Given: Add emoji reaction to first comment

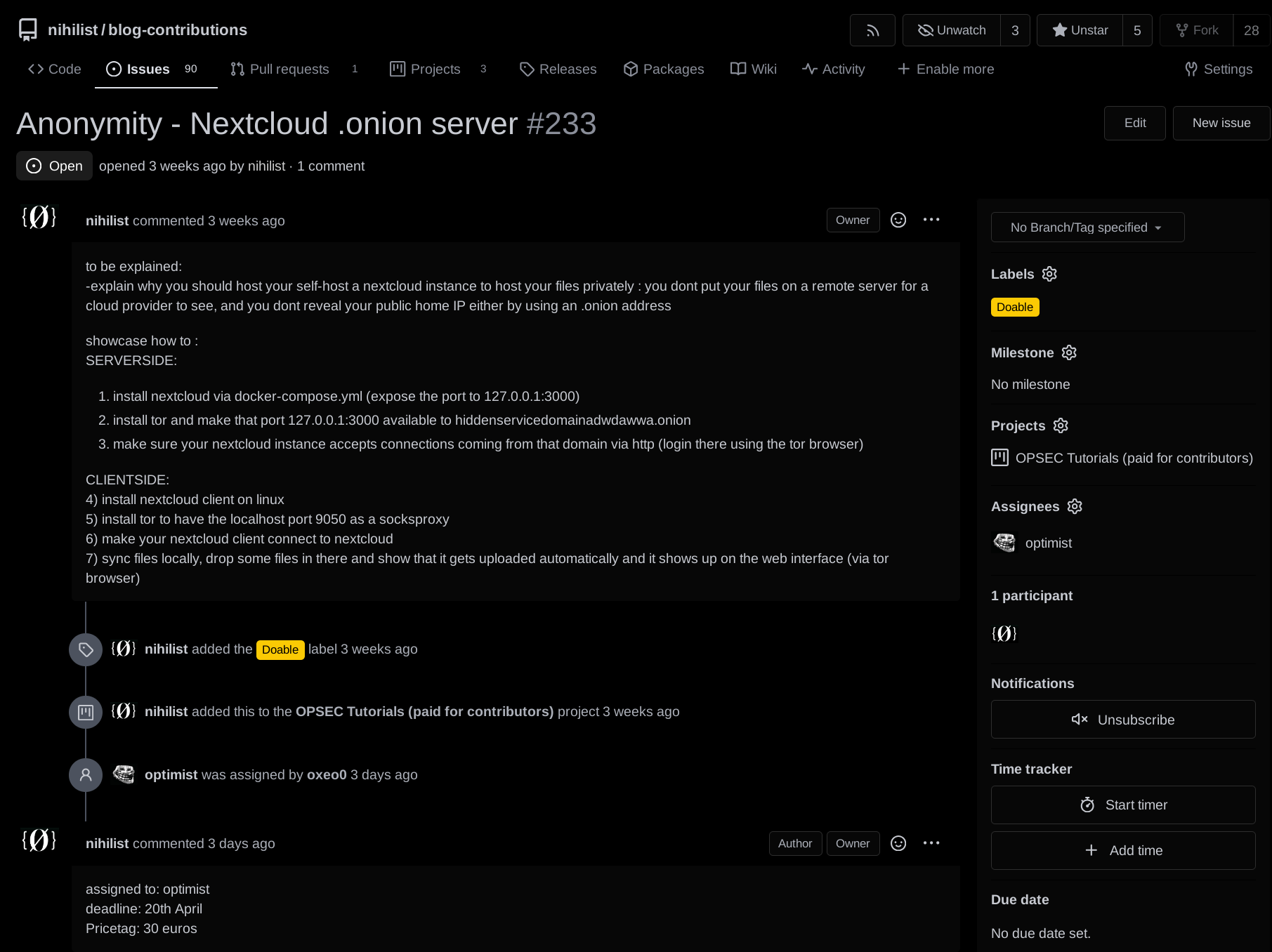Looking at the screenshot, I should pos(898,220).
